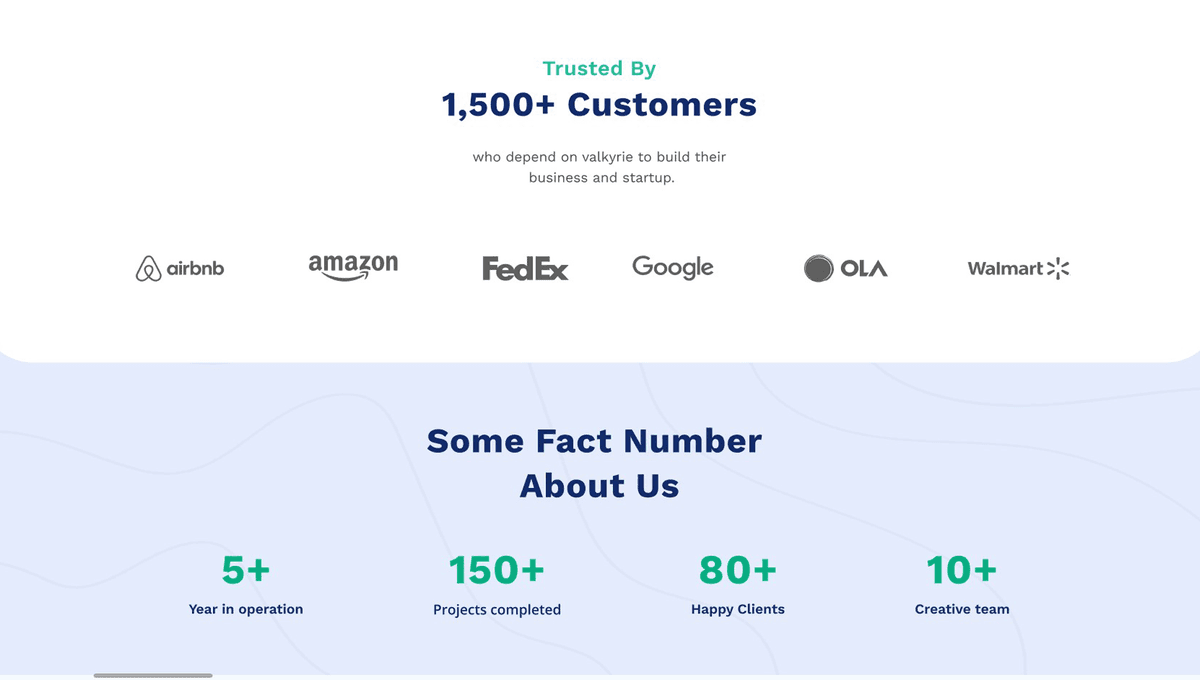Click the OLA logo
This screenshot has width=1200, height=680.
[x=846, y=268]
